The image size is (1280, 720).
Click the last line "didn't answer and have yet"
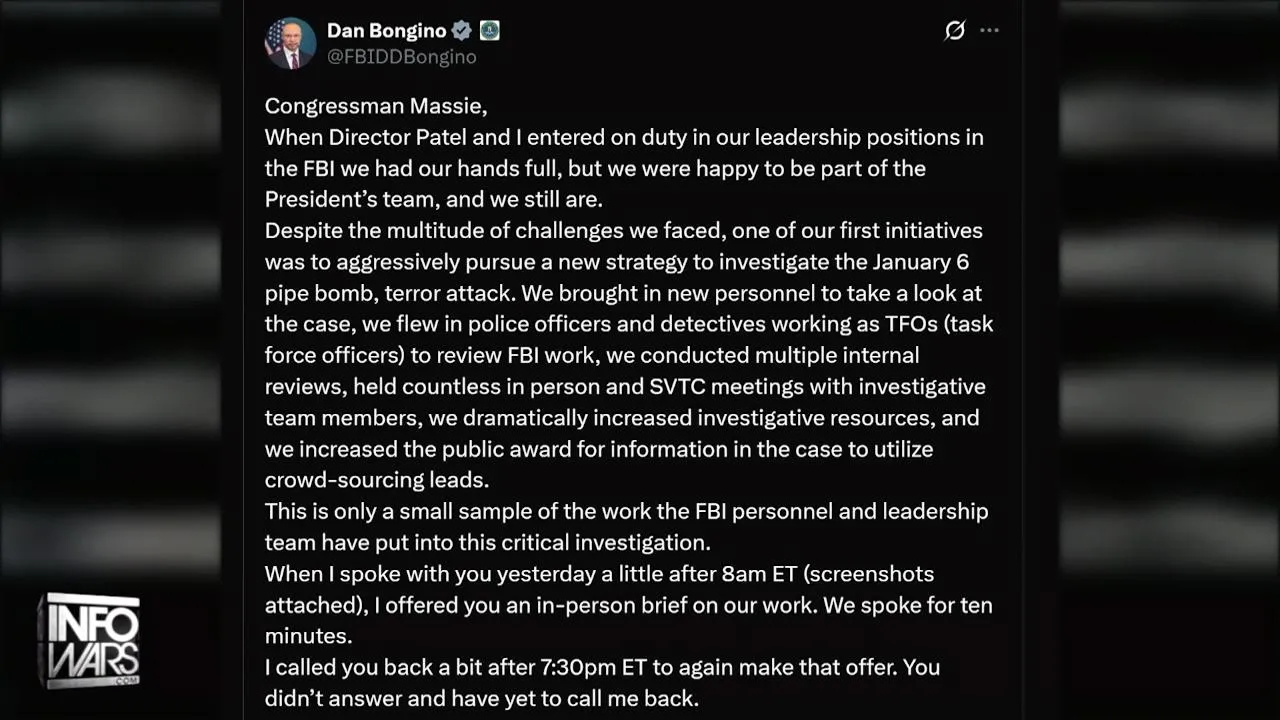tap(481, 698)
